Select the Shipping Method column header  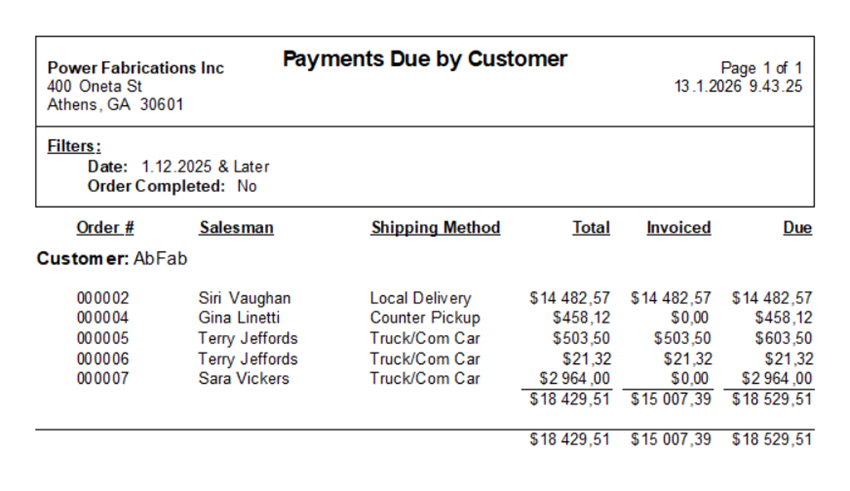click(x=435, y=228)
